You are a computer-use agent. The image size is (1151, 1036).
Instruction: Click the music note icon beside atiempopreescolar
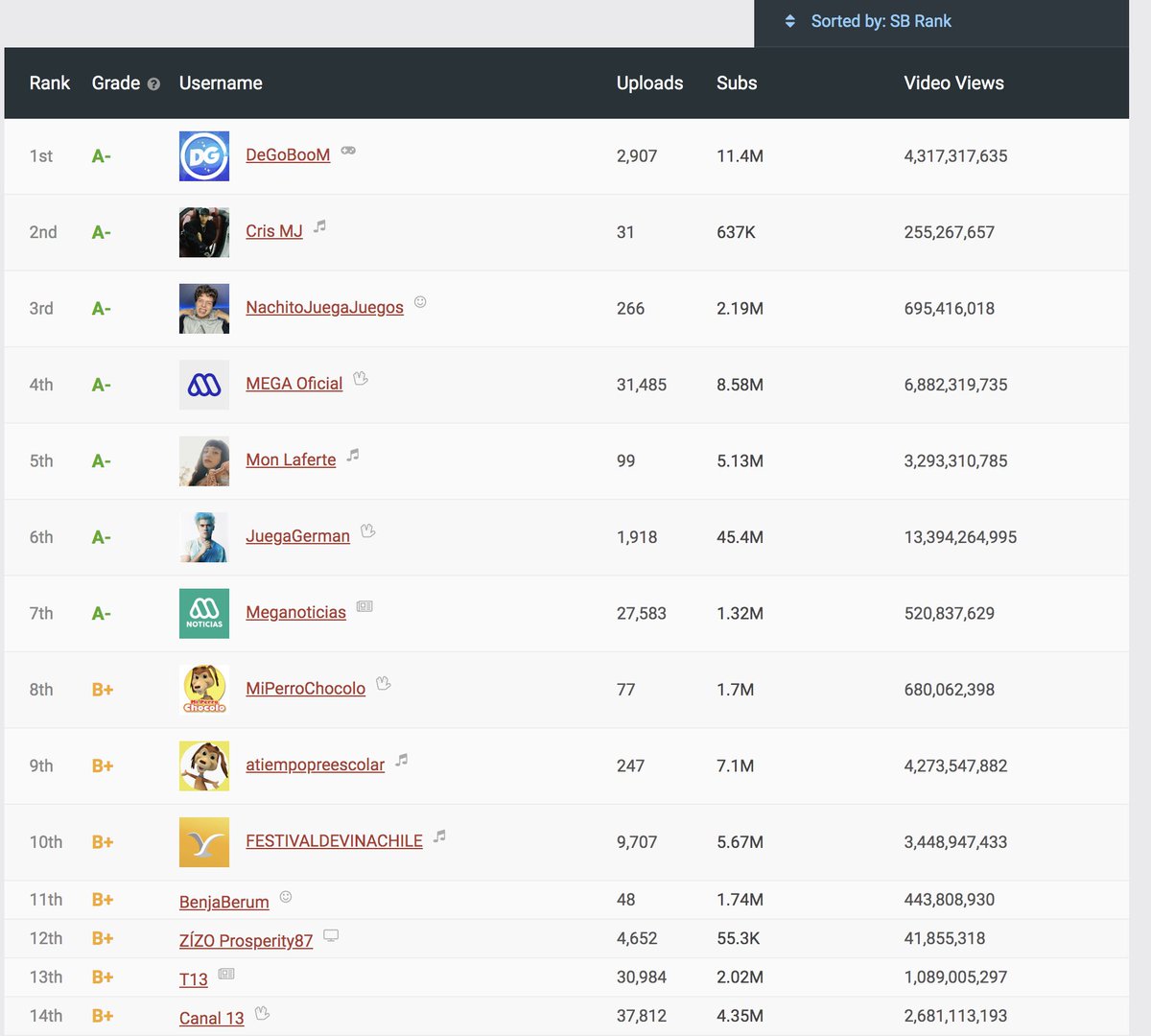402,760
